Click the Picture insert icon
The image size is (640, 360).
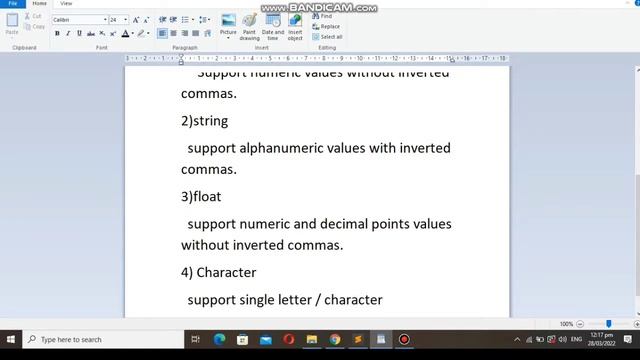point(228,20)
